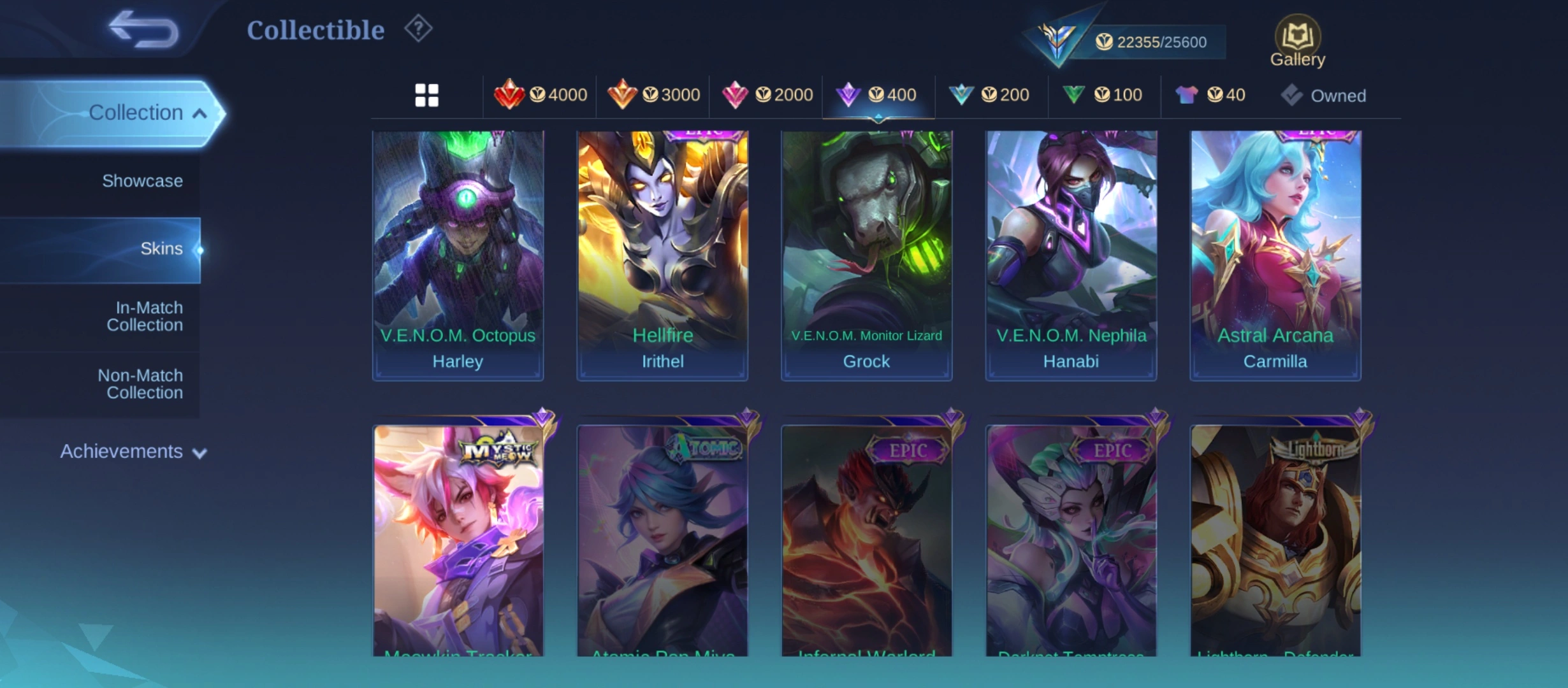The width and height of the screenshot is (1568, 688).
Task: Tap the back arrow icon
Action: (143, 29)
